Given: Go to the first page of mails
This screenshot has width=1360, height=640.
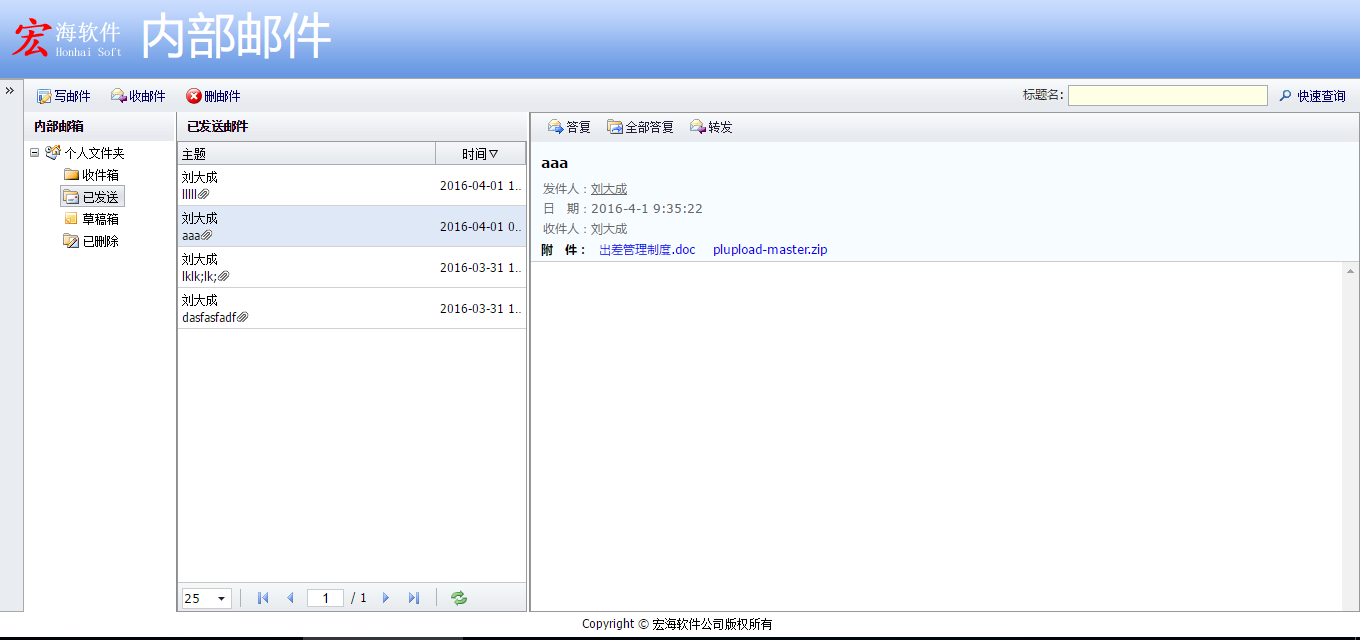Looking at the screenshot, I should pos(263,598).
